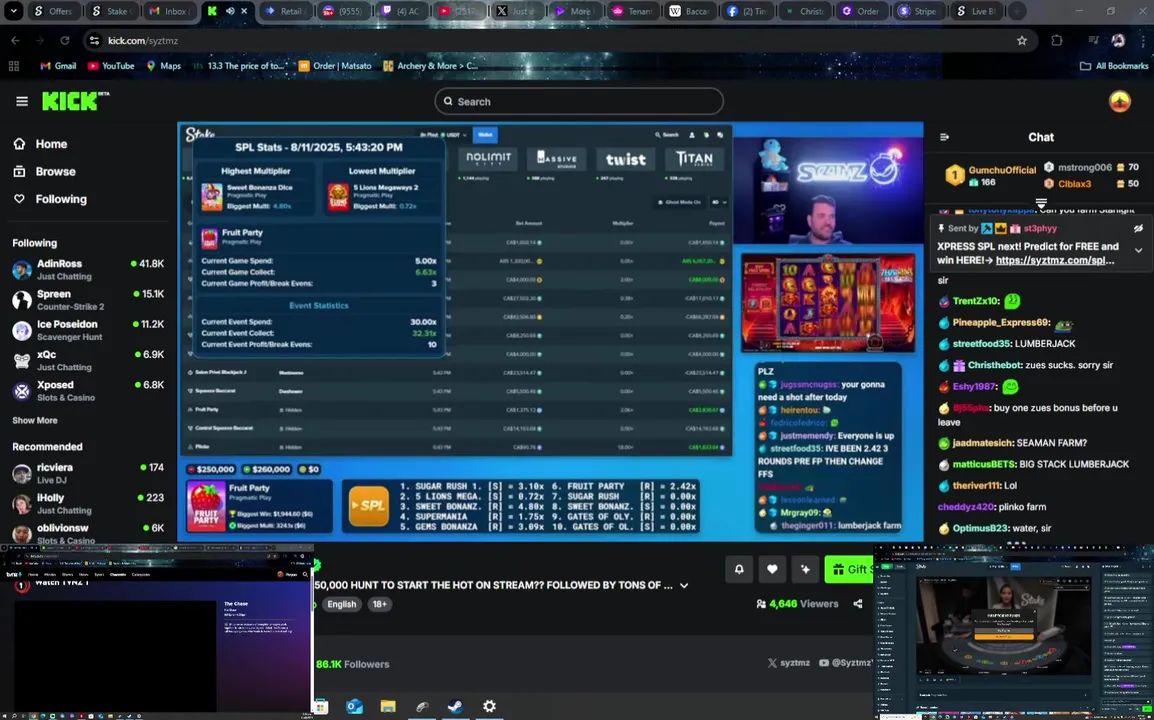The height and width of the screenshot is (720, 1154).
Task: Open the @Syztmz YouTube link
Action: click(846, 663)
